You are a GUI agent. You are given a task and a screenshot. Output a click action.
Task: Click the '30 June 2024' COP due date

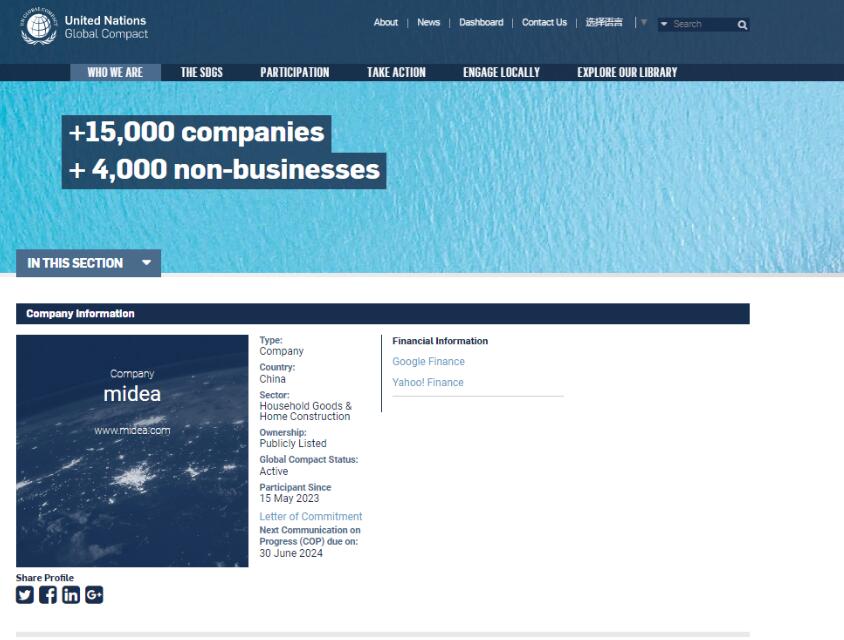click(291, 553)
